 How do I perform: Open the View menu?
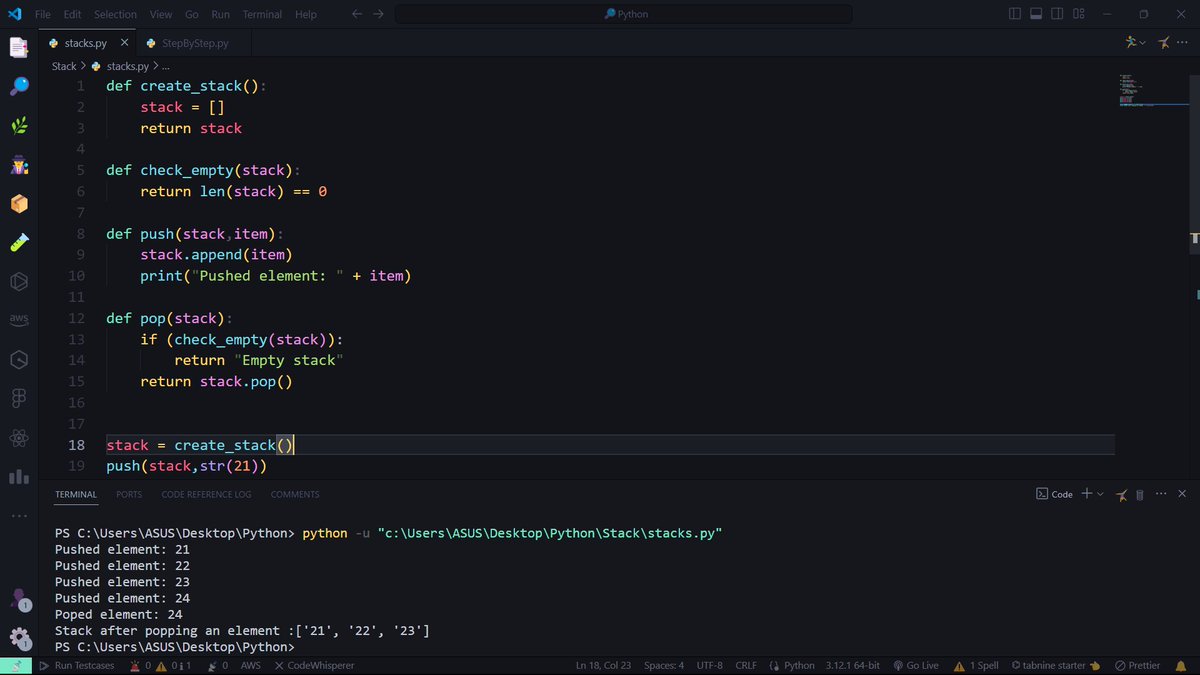(161, 14)
